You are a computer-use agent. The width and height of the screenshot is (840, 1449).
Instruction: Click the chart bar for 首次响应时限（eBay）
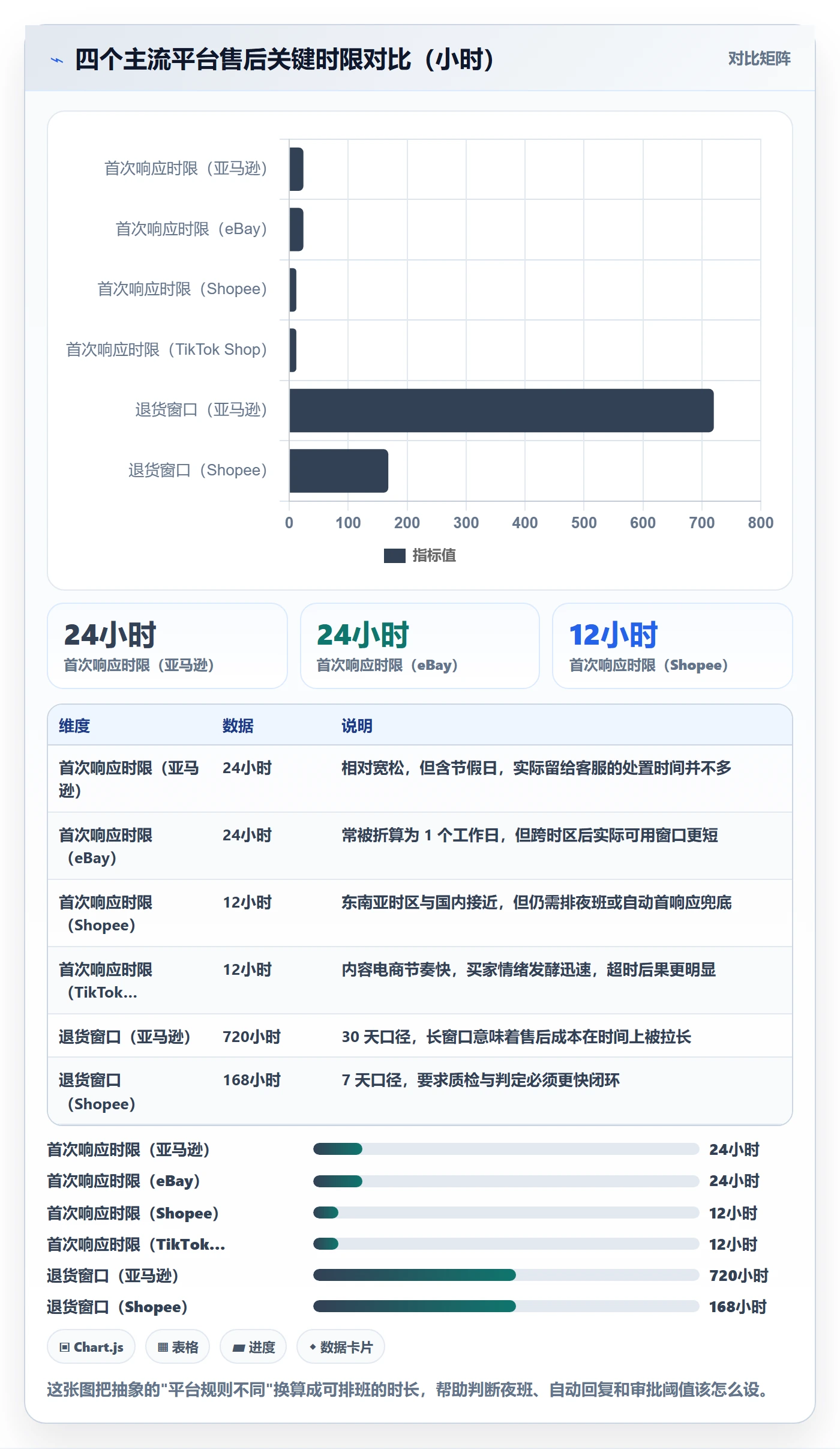coord(296,229)
